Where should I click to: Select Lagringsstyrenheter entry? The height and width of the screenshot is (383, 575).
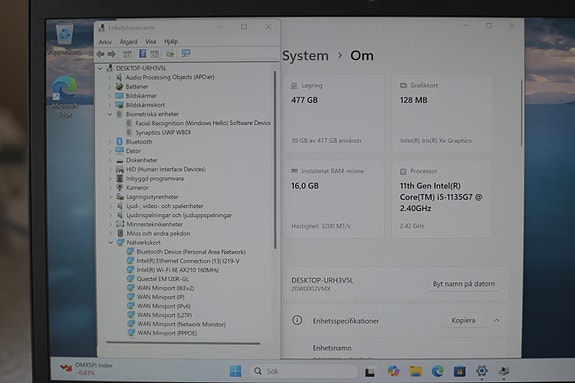point(152,197)
